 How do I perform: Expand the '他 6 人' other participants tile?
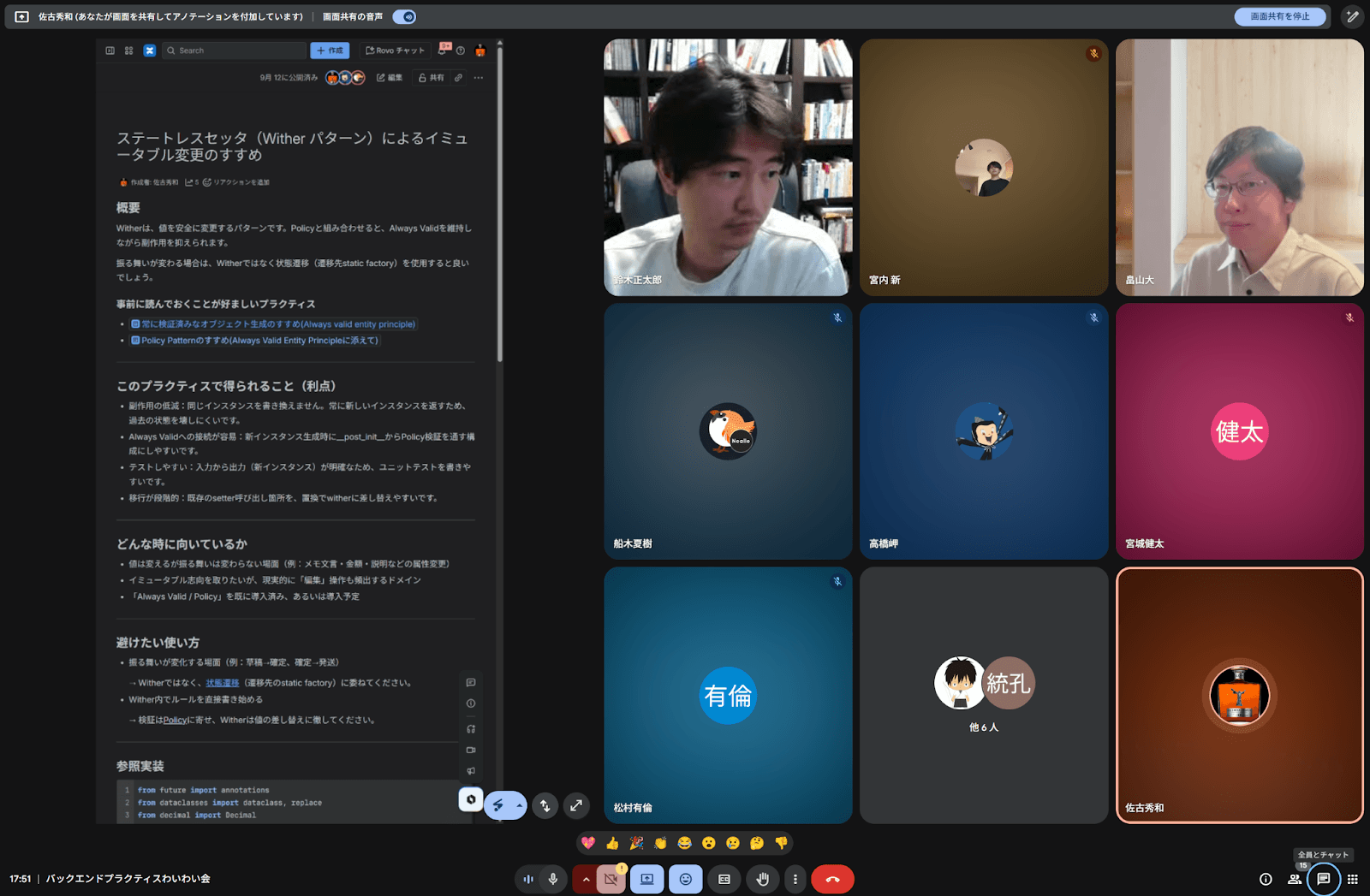coord(984,695)
